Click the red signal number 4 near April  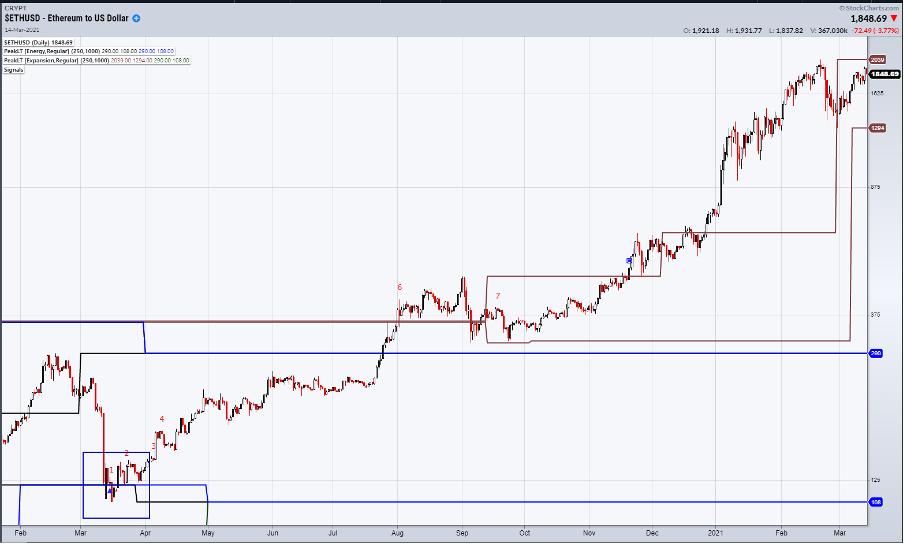coord(162,419)
